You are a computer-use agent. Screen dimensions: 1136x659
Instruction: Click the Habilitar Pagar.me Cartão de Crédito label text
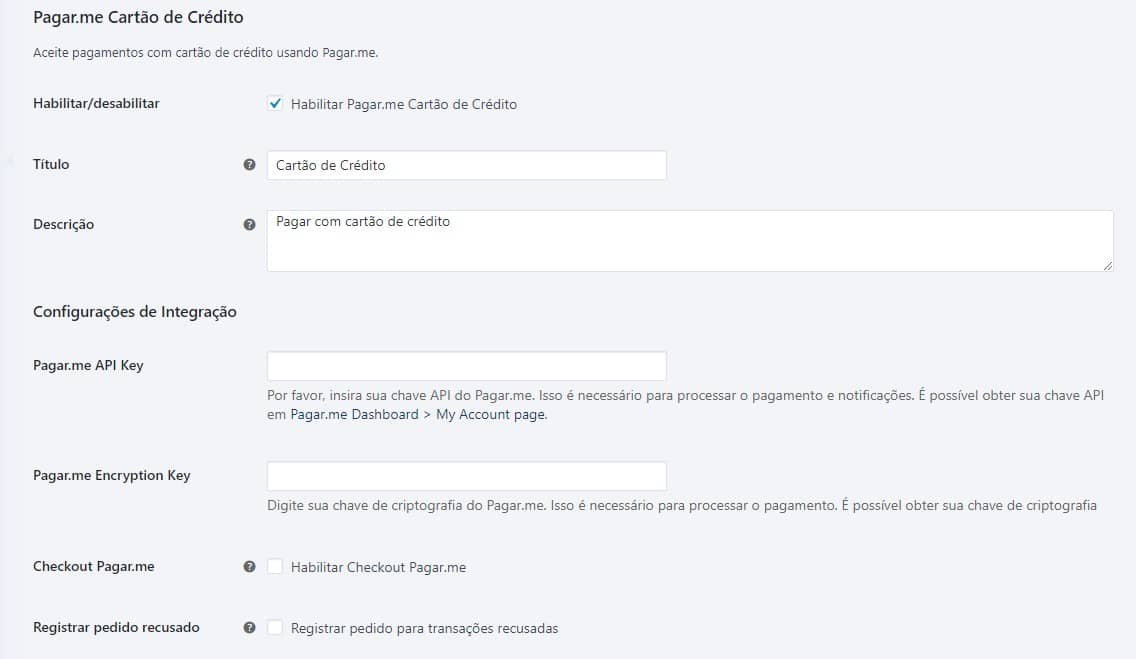pyautogui.click(x=404, y=104)
